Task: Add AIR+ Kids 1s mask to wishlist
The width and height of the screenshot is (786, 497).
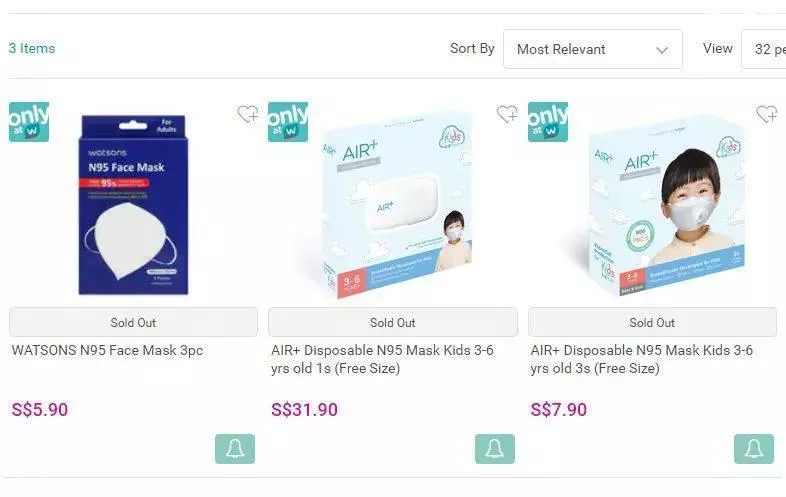Action: (507, 114)
